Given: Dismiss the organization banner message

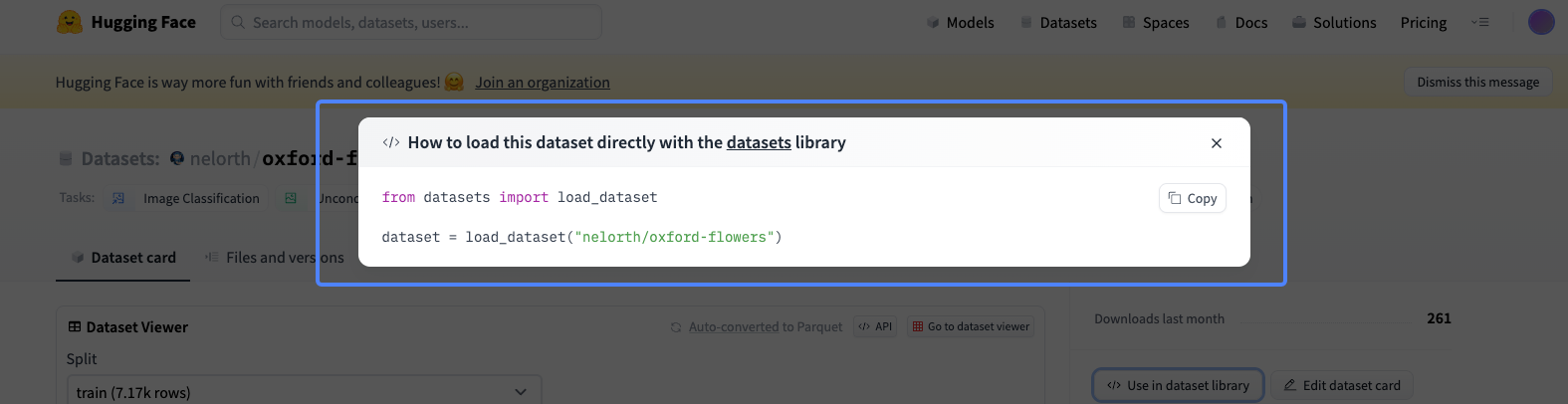Looking at the screenshot, I should pyautogui.click(x=1477, y=82).
